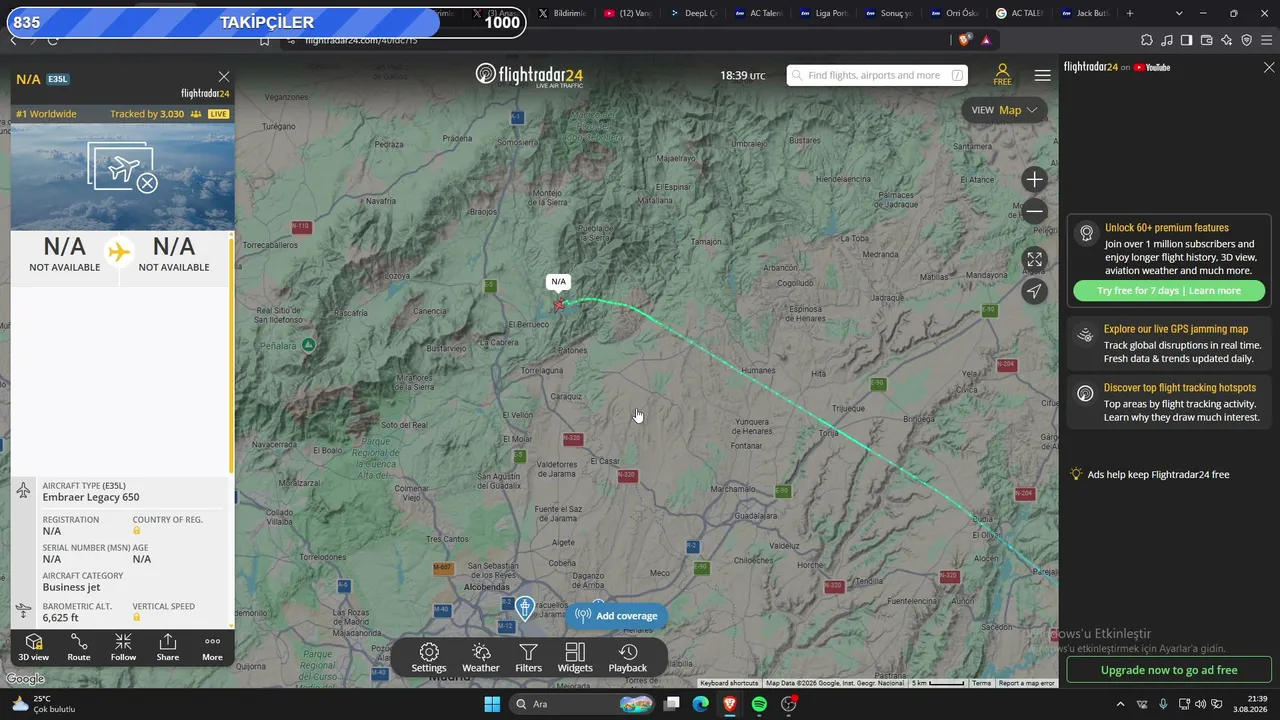The width and height of the screenshot is (1280, 720).
Task: Open Explore our live GPS jamming map
Action: point(1169,344)
